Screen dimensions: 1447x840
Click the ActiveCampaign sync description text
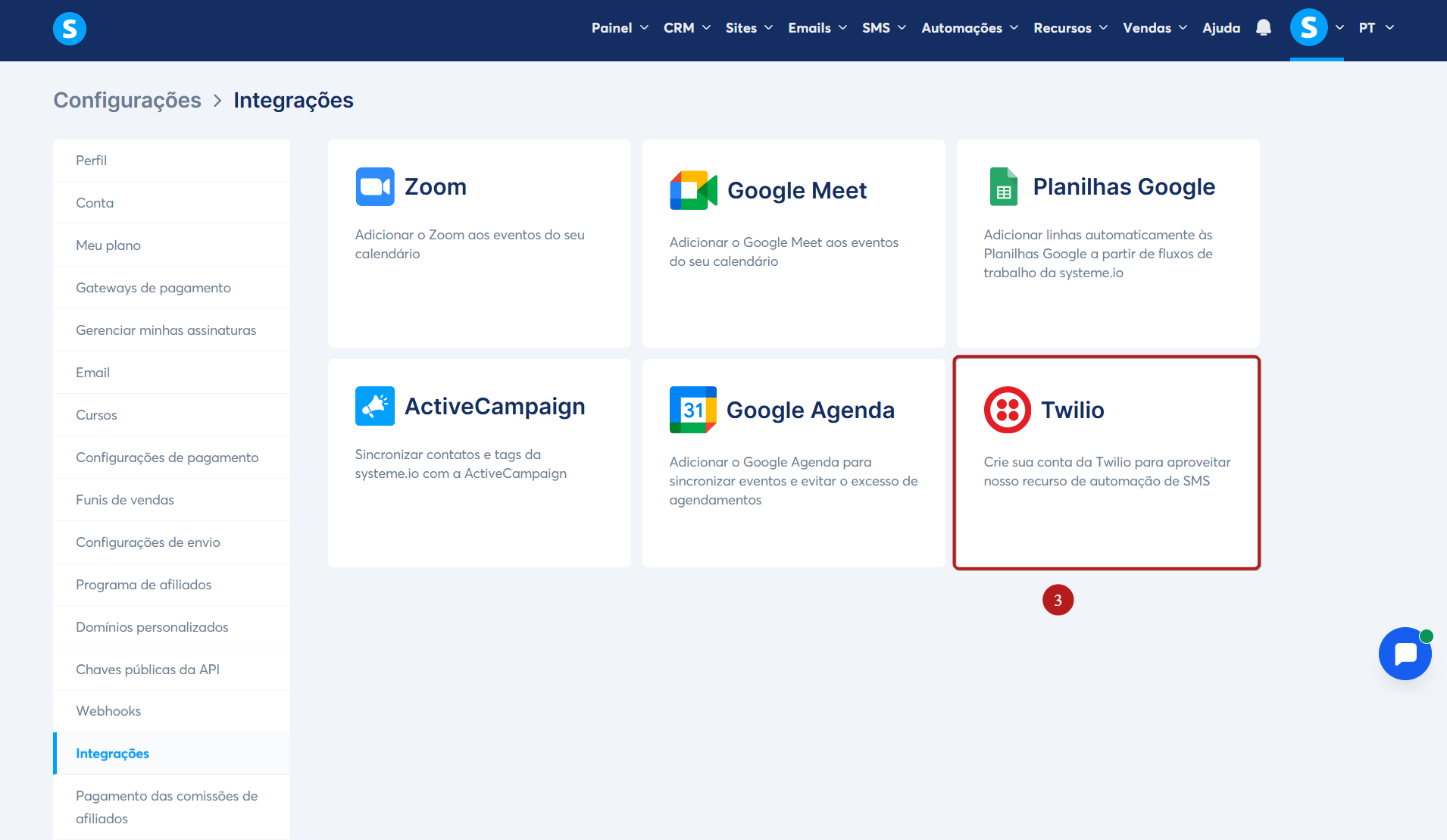[461, 464]
